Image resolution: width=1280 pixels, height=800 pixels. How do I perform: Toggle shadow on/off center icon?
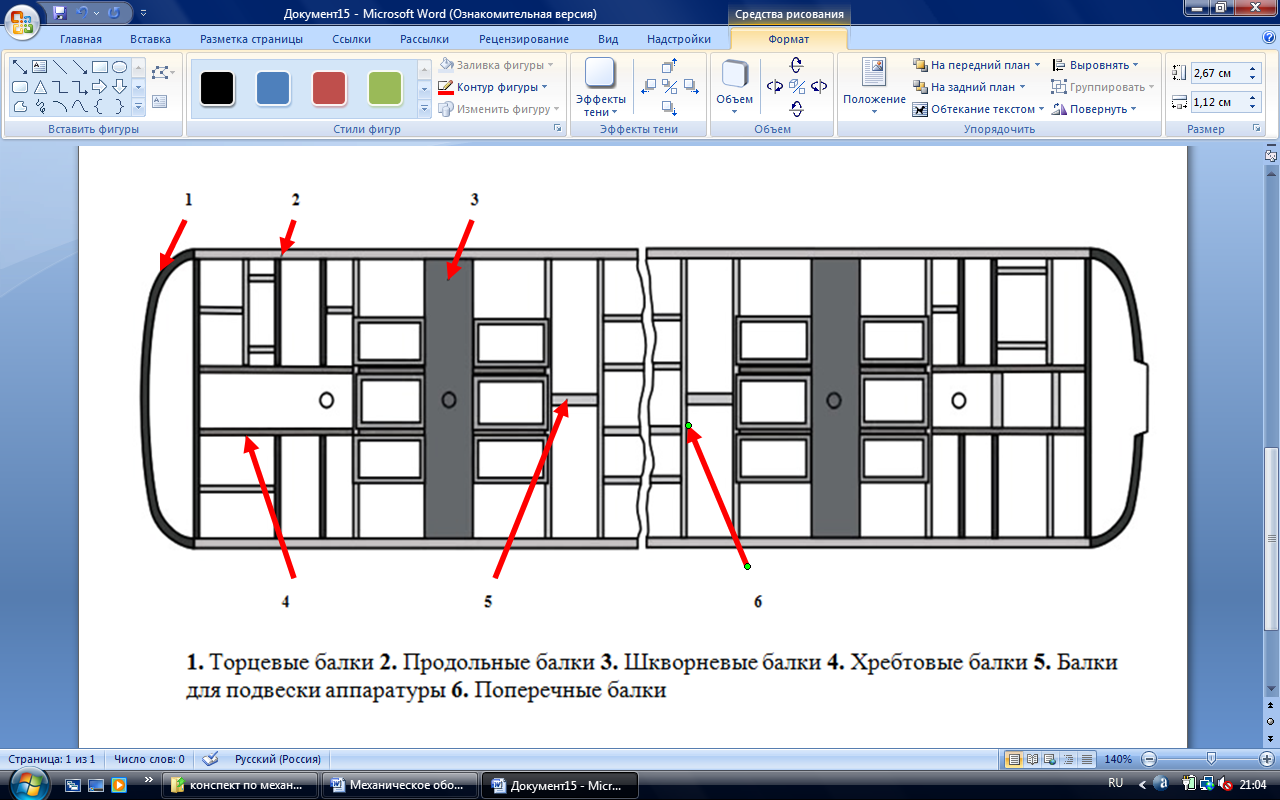click(670, 86)
